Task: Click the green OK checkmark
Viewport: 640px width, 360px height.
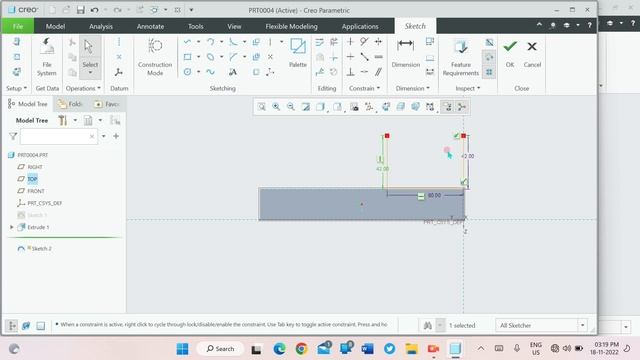Action: [x=510, y=52]
